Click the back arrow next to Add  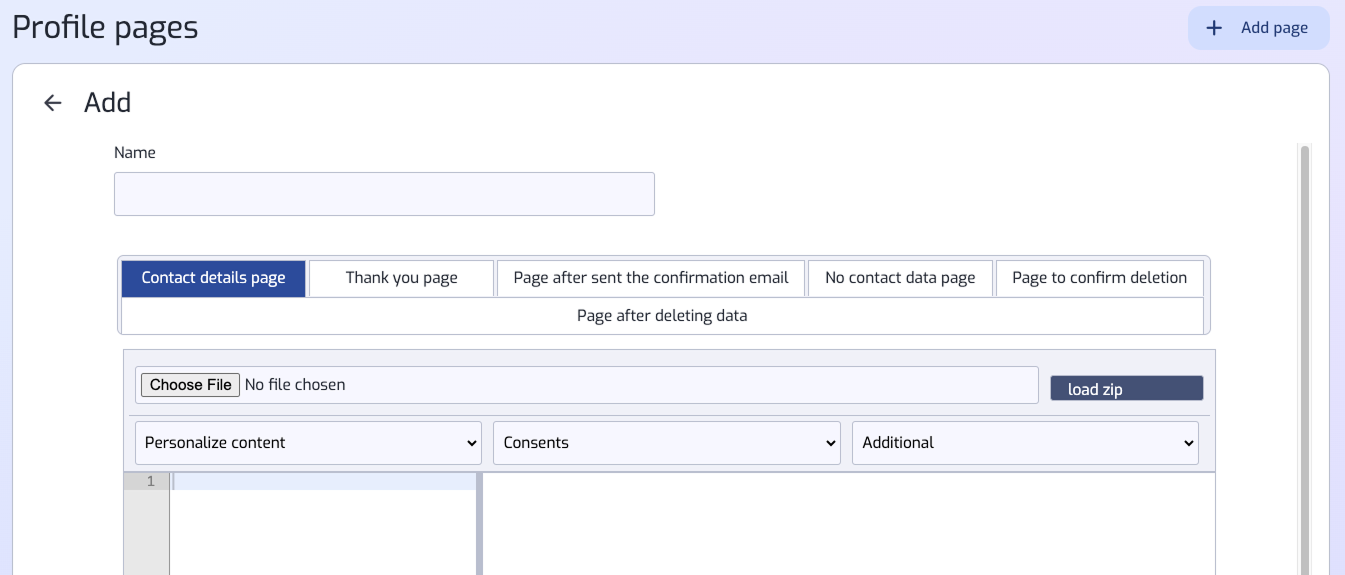(x=53, y=103)
